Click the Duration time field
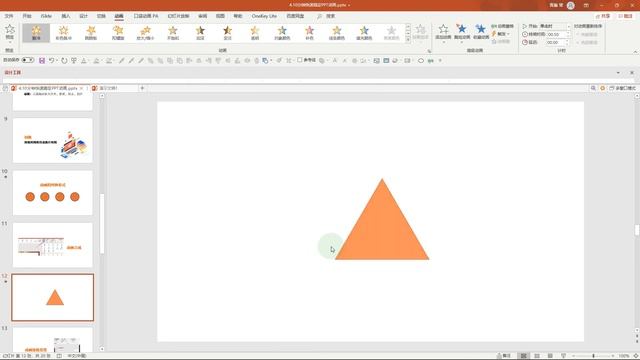The image size is (640, 360). (x=557, y=34)
